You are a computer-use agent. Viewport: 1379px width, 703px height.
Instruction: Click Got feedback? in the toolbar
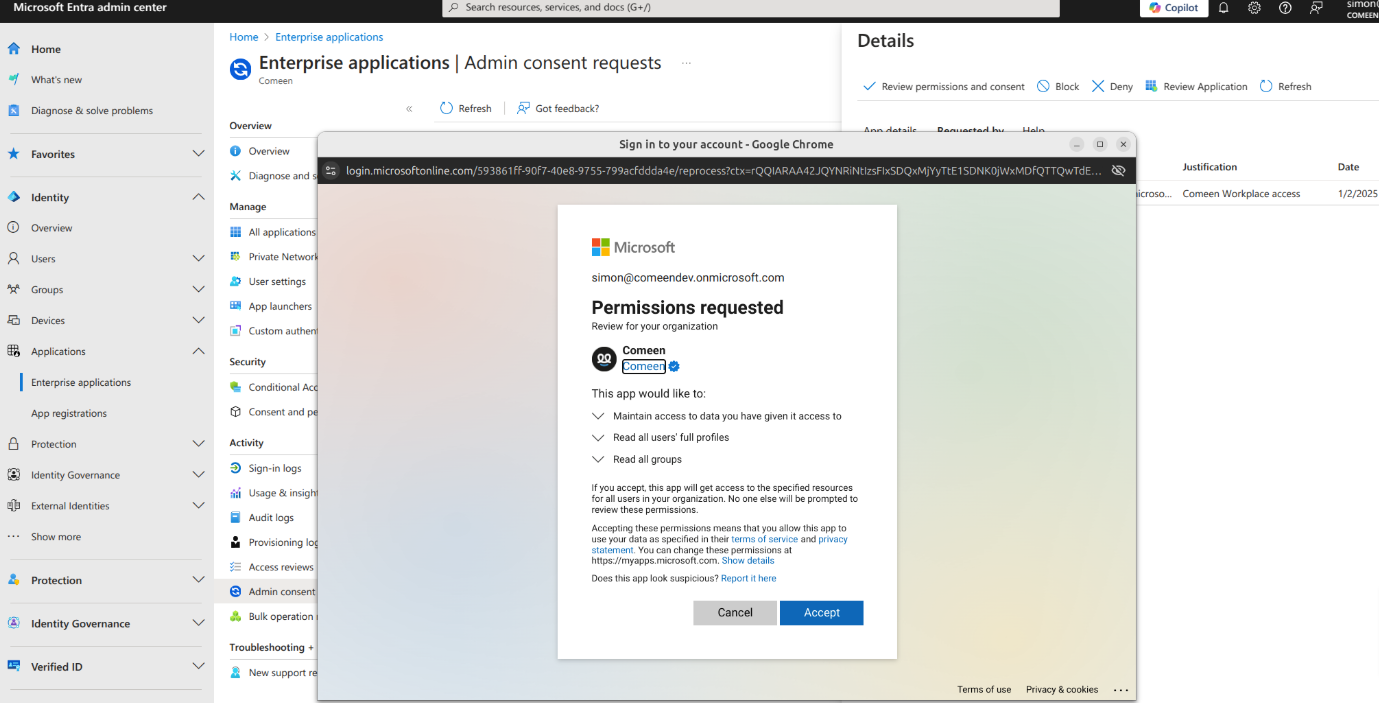[558, 108]
